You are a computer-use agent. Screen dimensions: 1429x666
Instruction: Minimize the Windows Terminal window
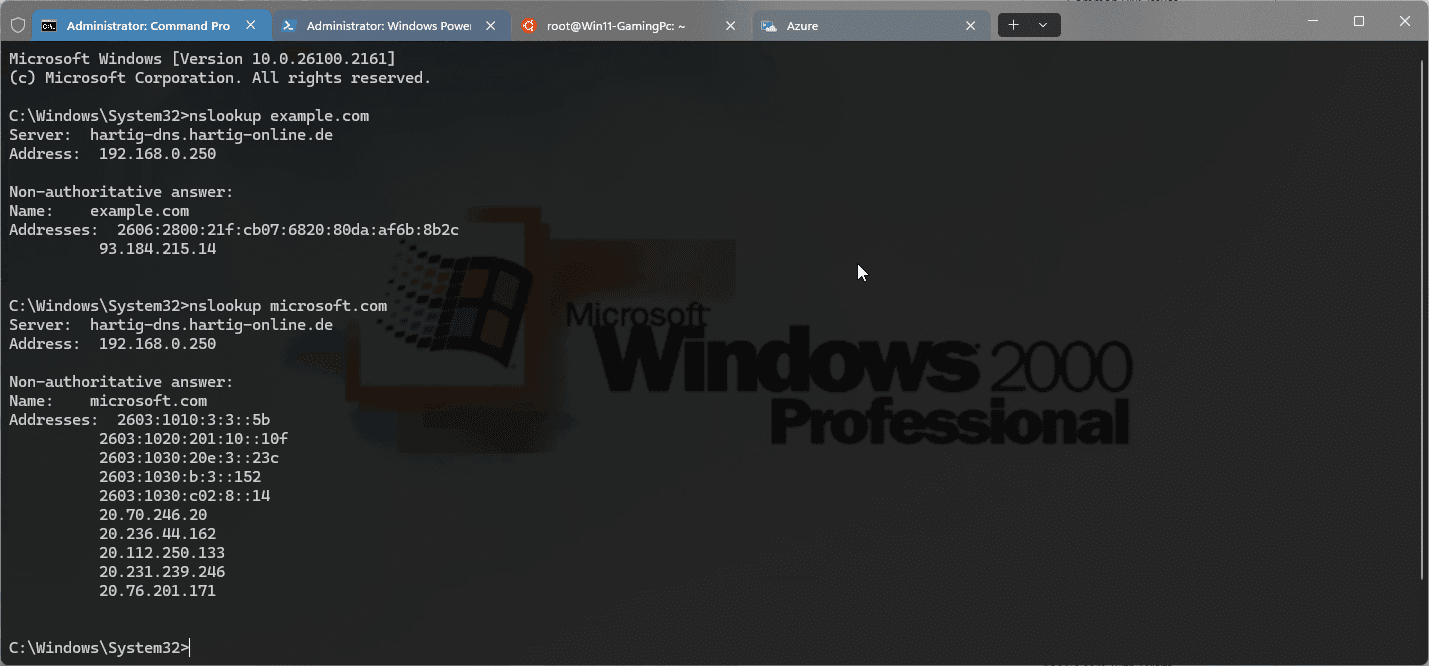[1311, 20]
